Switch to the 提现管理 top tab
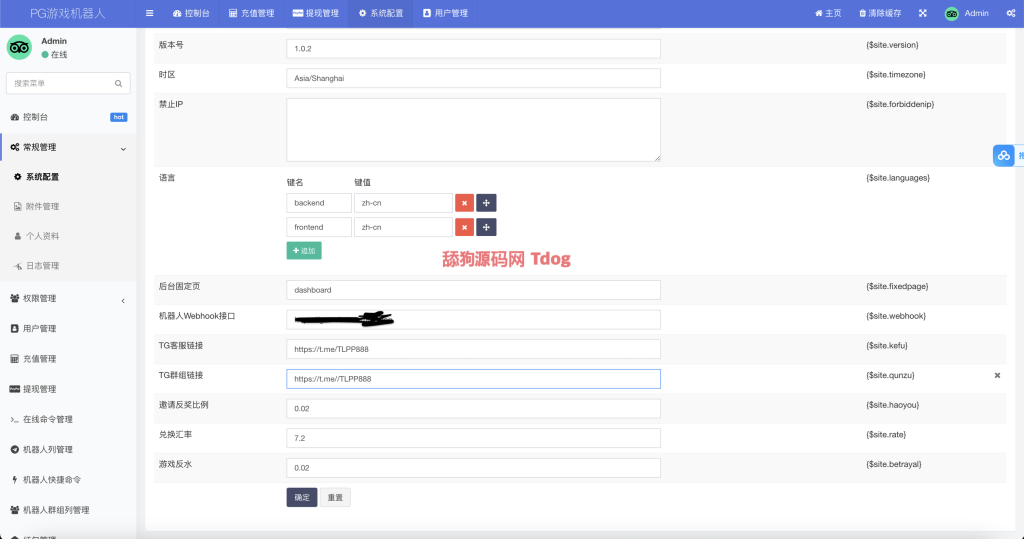Viewport: 1024px width, 539px height. 315,13
